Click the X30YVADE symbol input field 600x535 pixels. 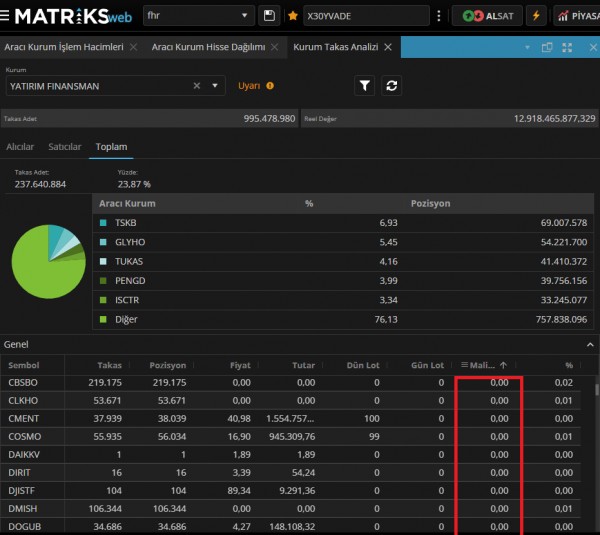(x=366, y=16)
